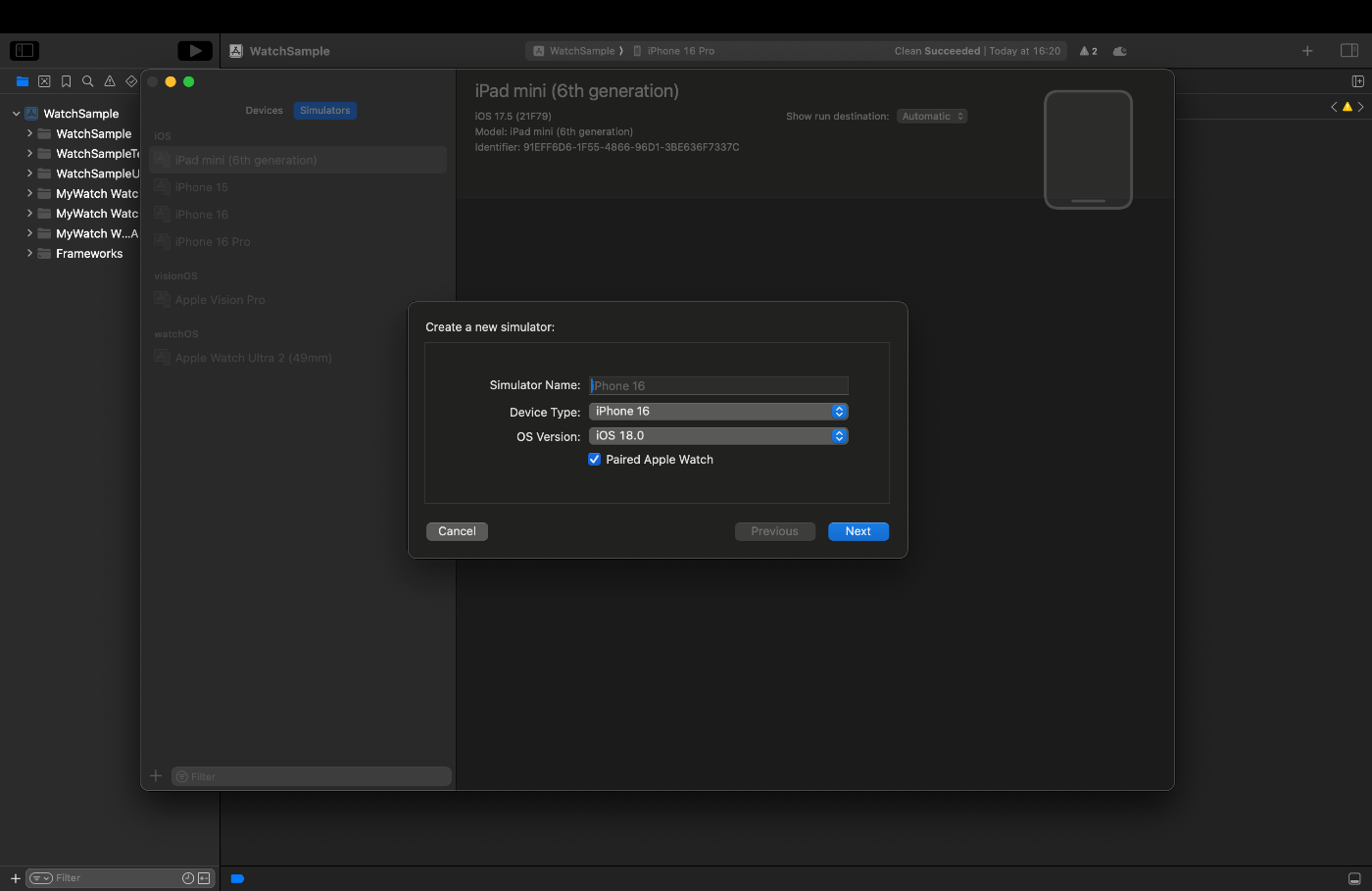This screenshot has width=1372, height=891.
Task: Select iPhone 15 in simulators list
Action: coord(298,187)
